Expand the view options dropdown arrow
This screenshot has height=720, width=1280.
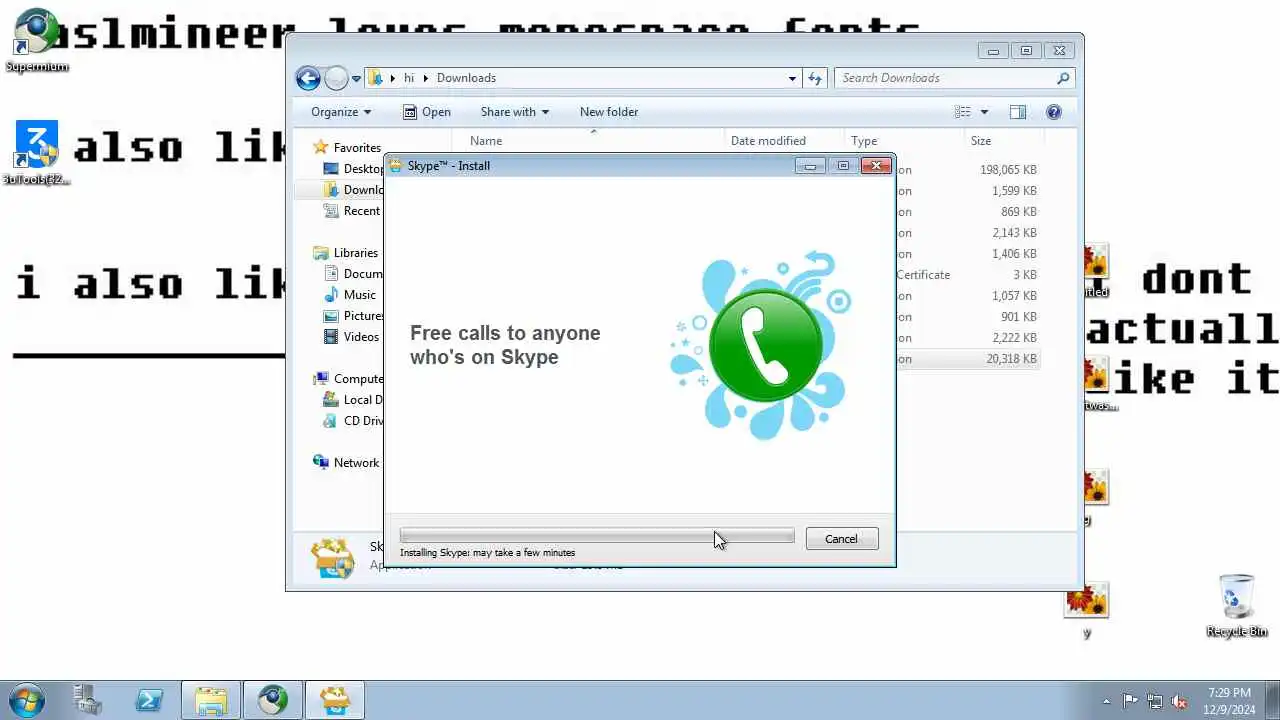[984, 112]
